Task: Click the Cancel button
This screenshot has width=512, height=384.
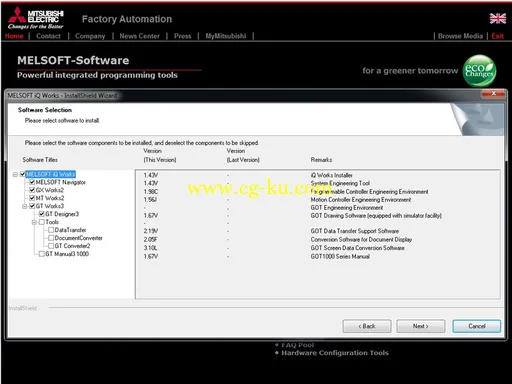Action: pos(477,326)
